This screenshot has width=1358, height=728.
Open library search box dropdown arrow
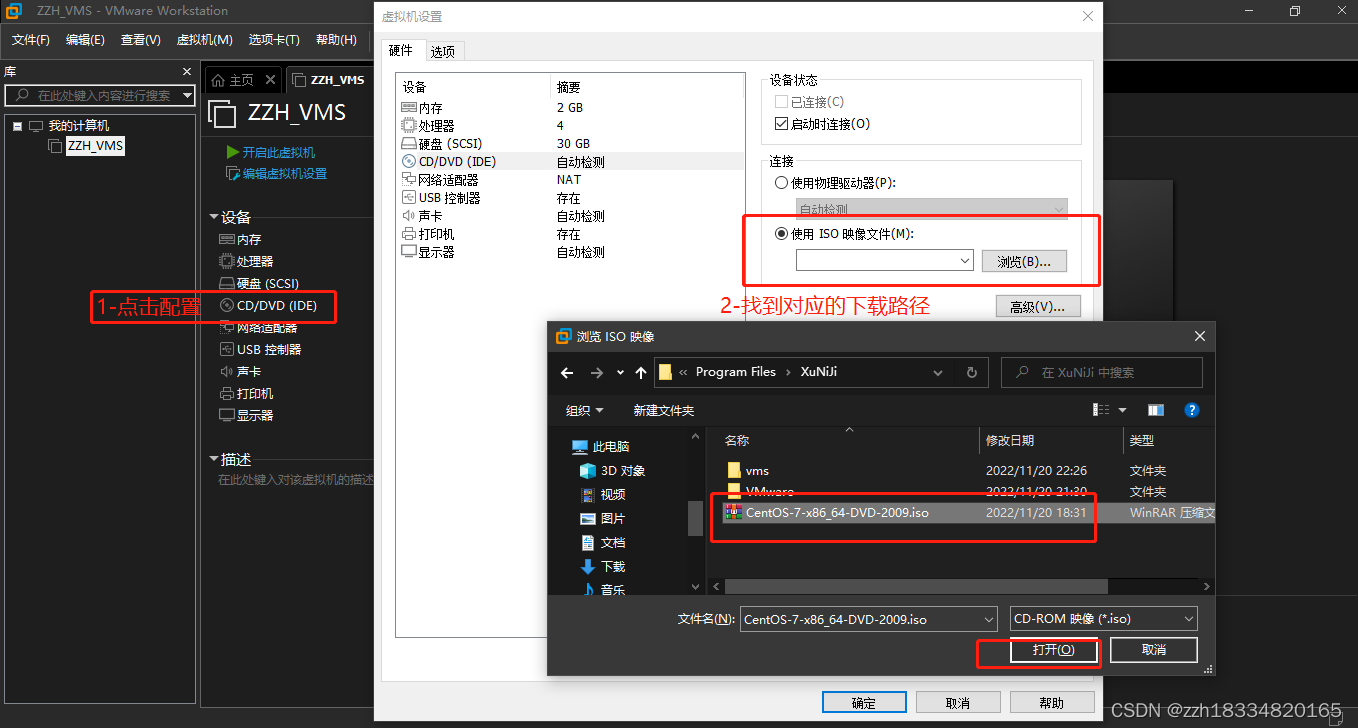coord(187,95)
